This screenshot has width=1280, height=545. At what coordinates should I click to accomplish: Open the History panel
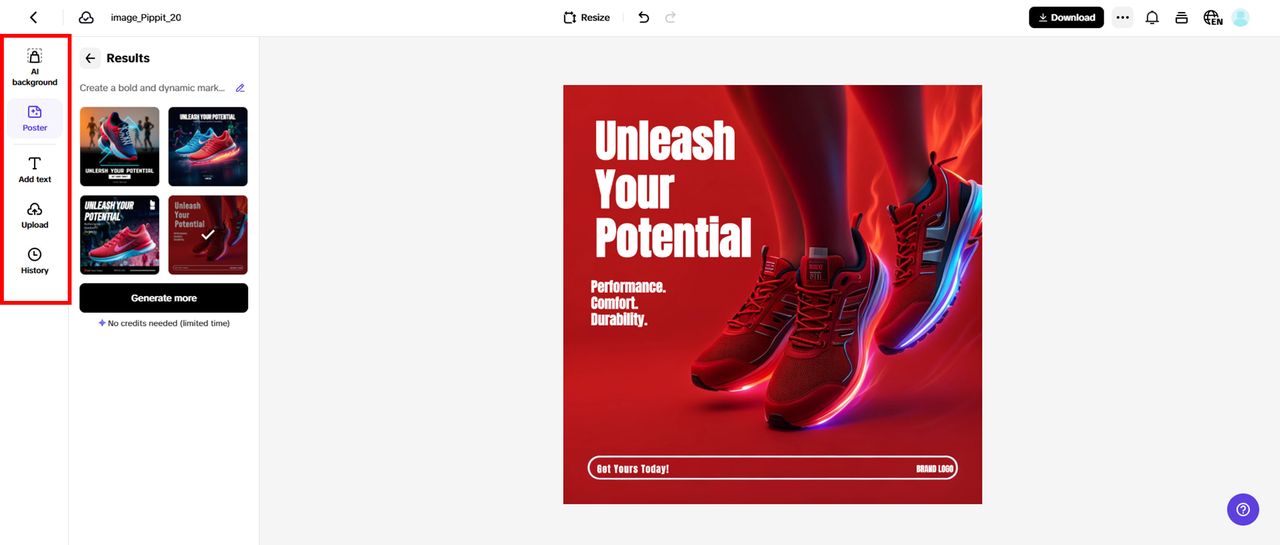[35, 261]
